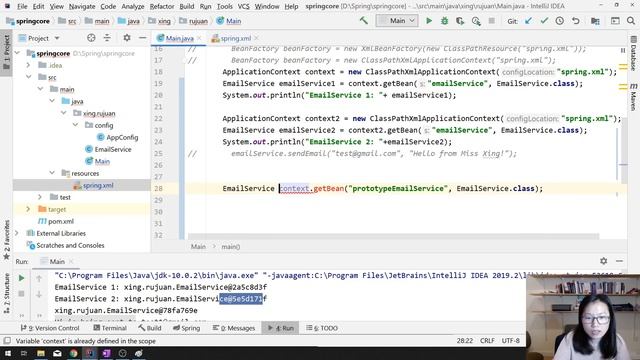The image size is (640, 360).
Task: Collapse the config package
Action: point(76,125)
